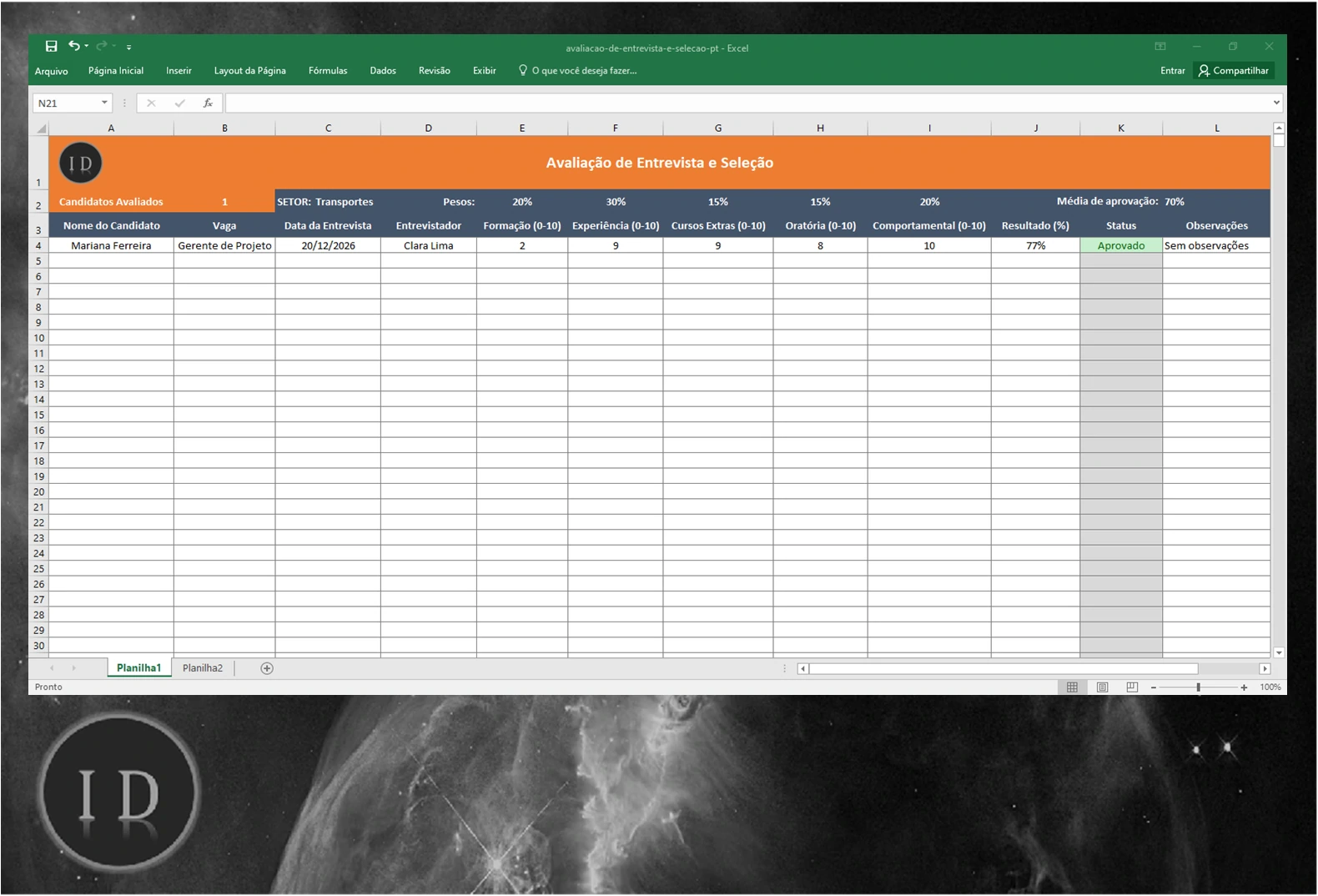Select the Planilha1 sheet tab
Viewport: 1318px width, 896px height.
coord(138,668)
